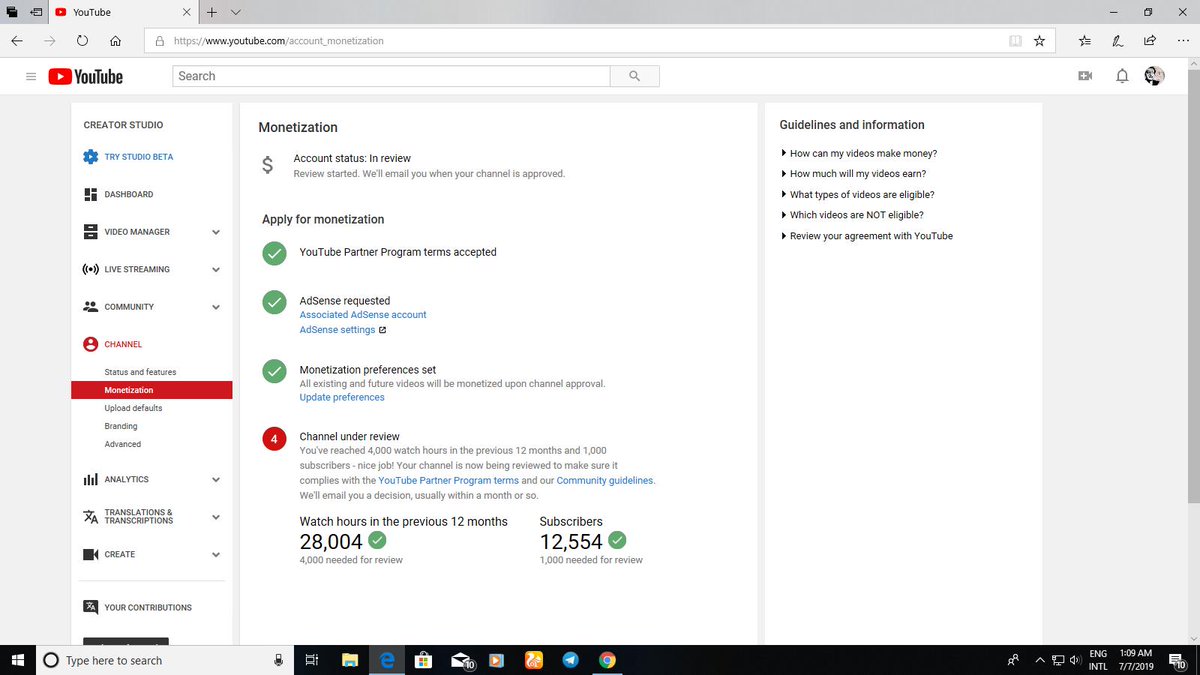This screenshot has width=1200, height=675.
Task: Click the browser share icon
Action: (x=1150, y=41)
